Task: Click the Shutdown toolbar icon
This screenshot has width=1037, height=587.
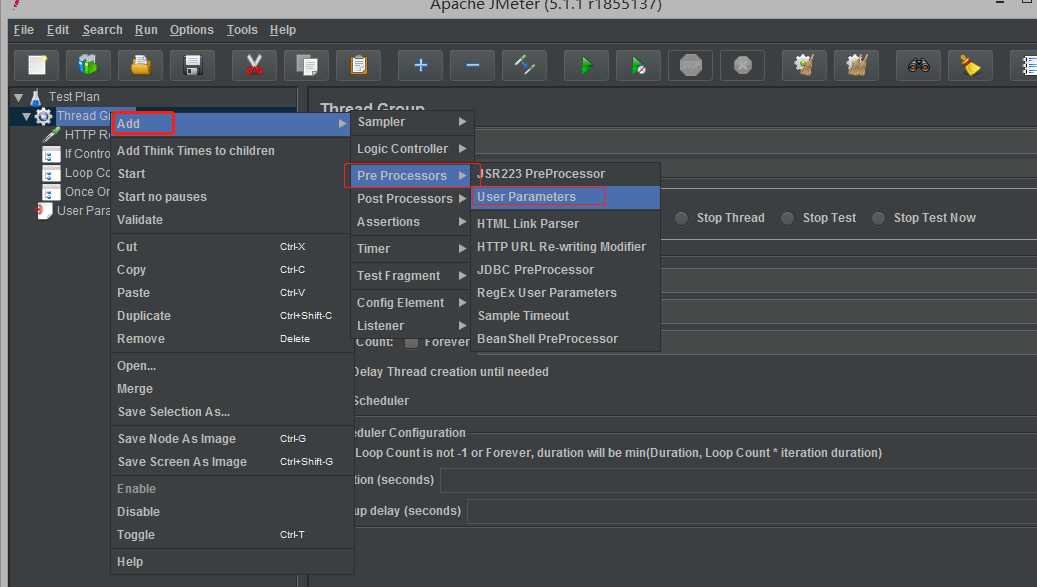Action: 743,65
